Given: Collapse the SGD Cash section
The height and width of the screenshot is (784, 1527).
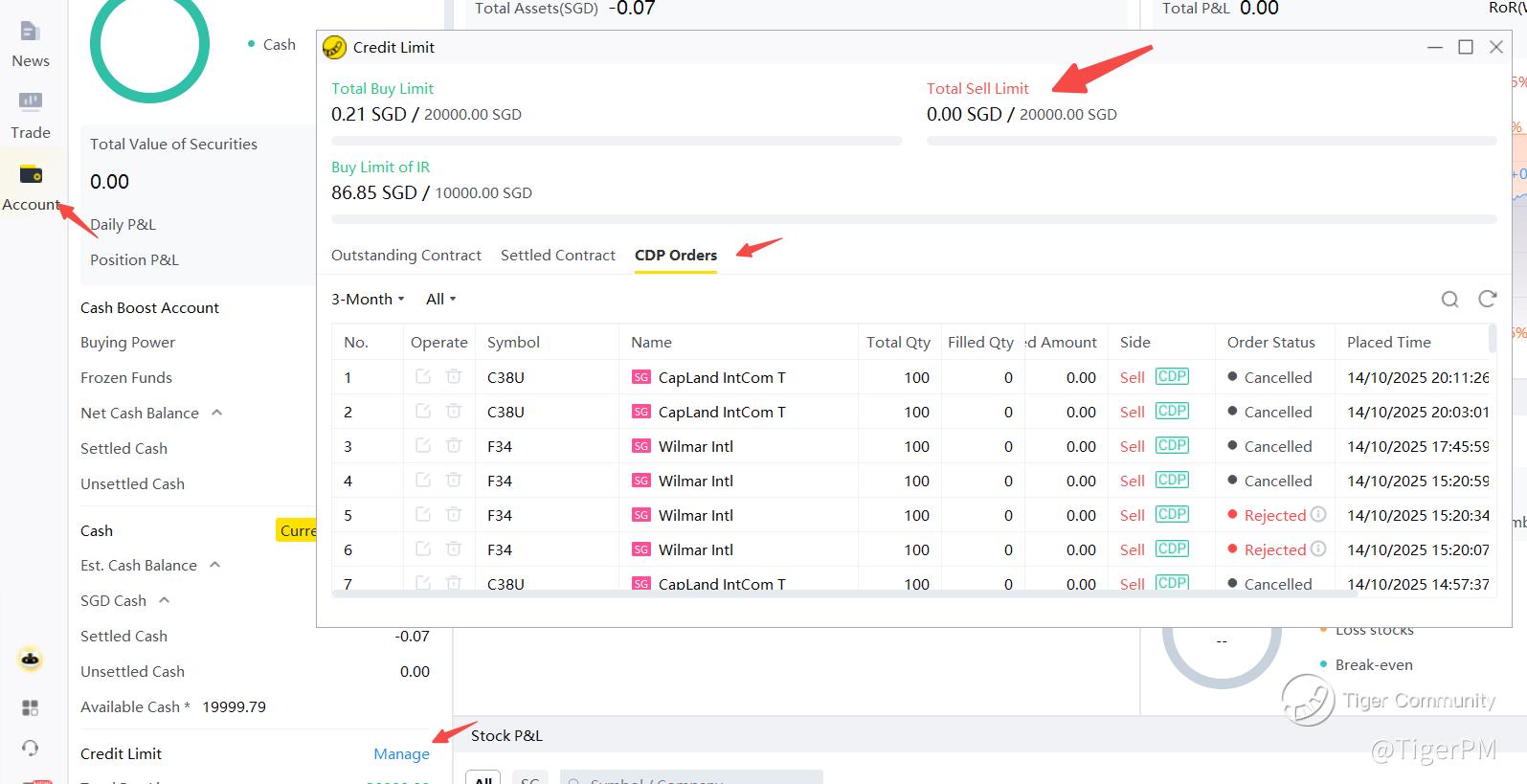Looking at the screenshot, I should pos(164,600).
